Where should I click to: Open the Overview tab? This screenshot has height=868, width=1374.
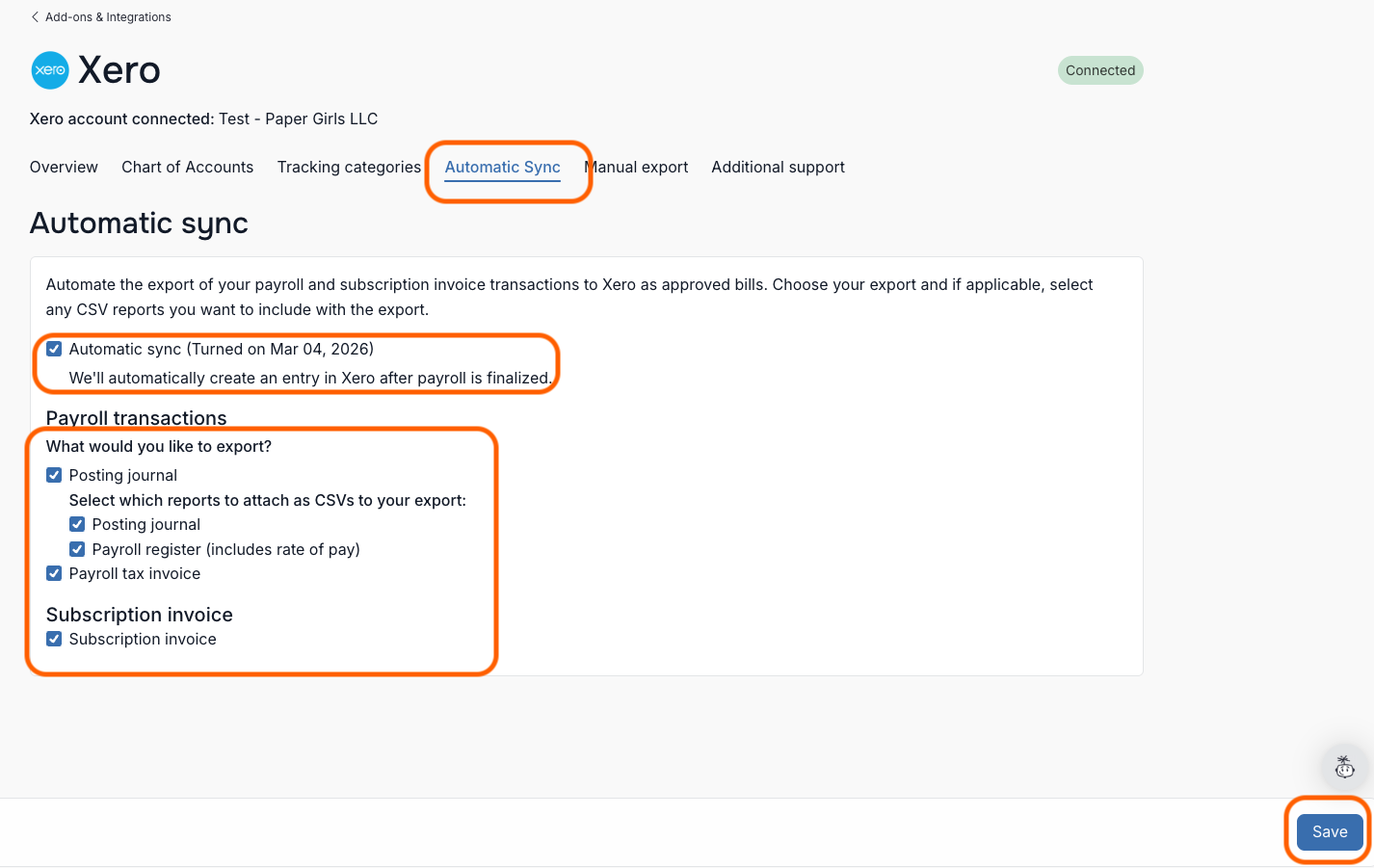pos(64,168)
